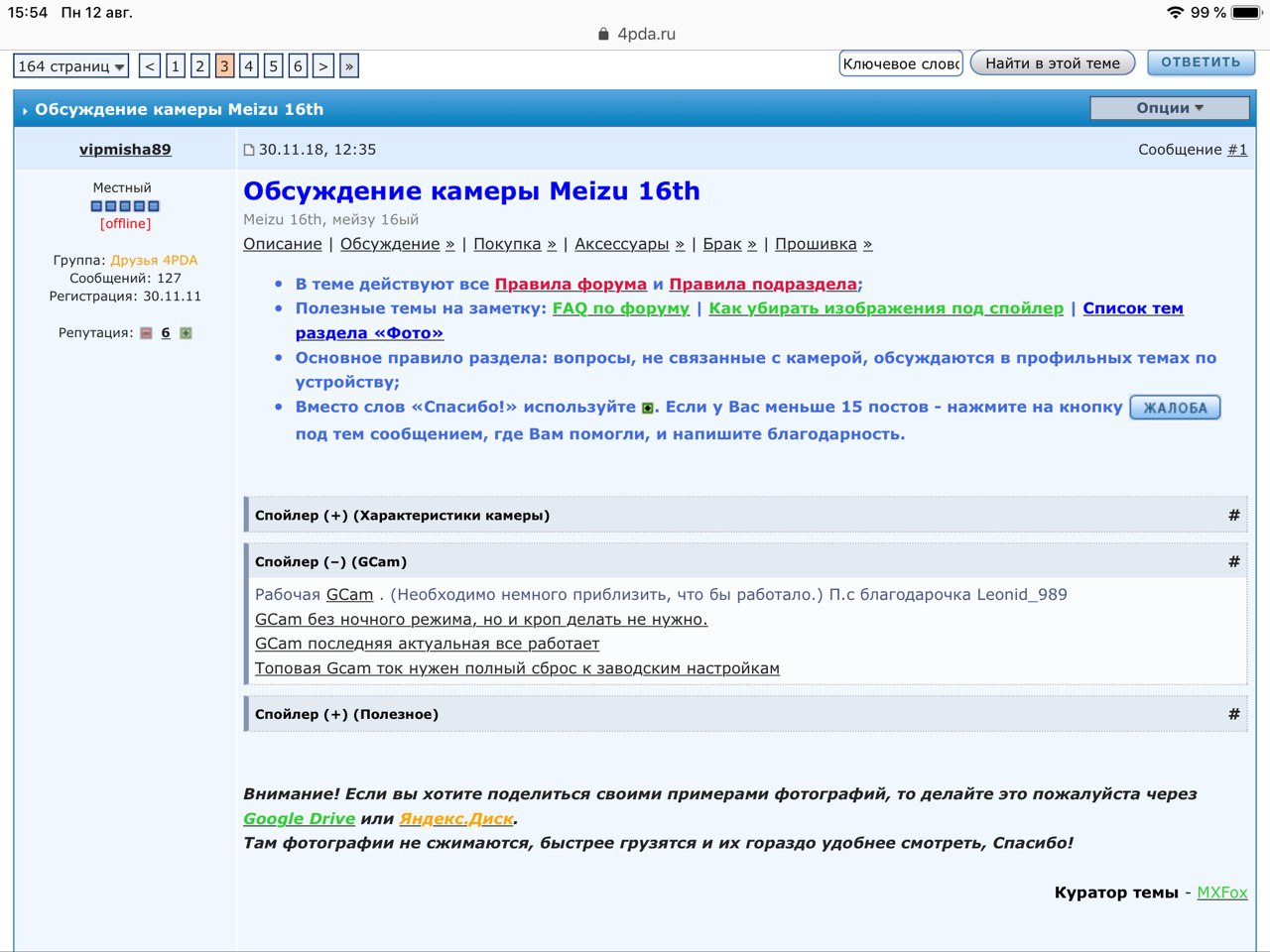This screenshot has height=952, width=1270.
Task: Click the [offline] status text
Action: click(125, 224)
